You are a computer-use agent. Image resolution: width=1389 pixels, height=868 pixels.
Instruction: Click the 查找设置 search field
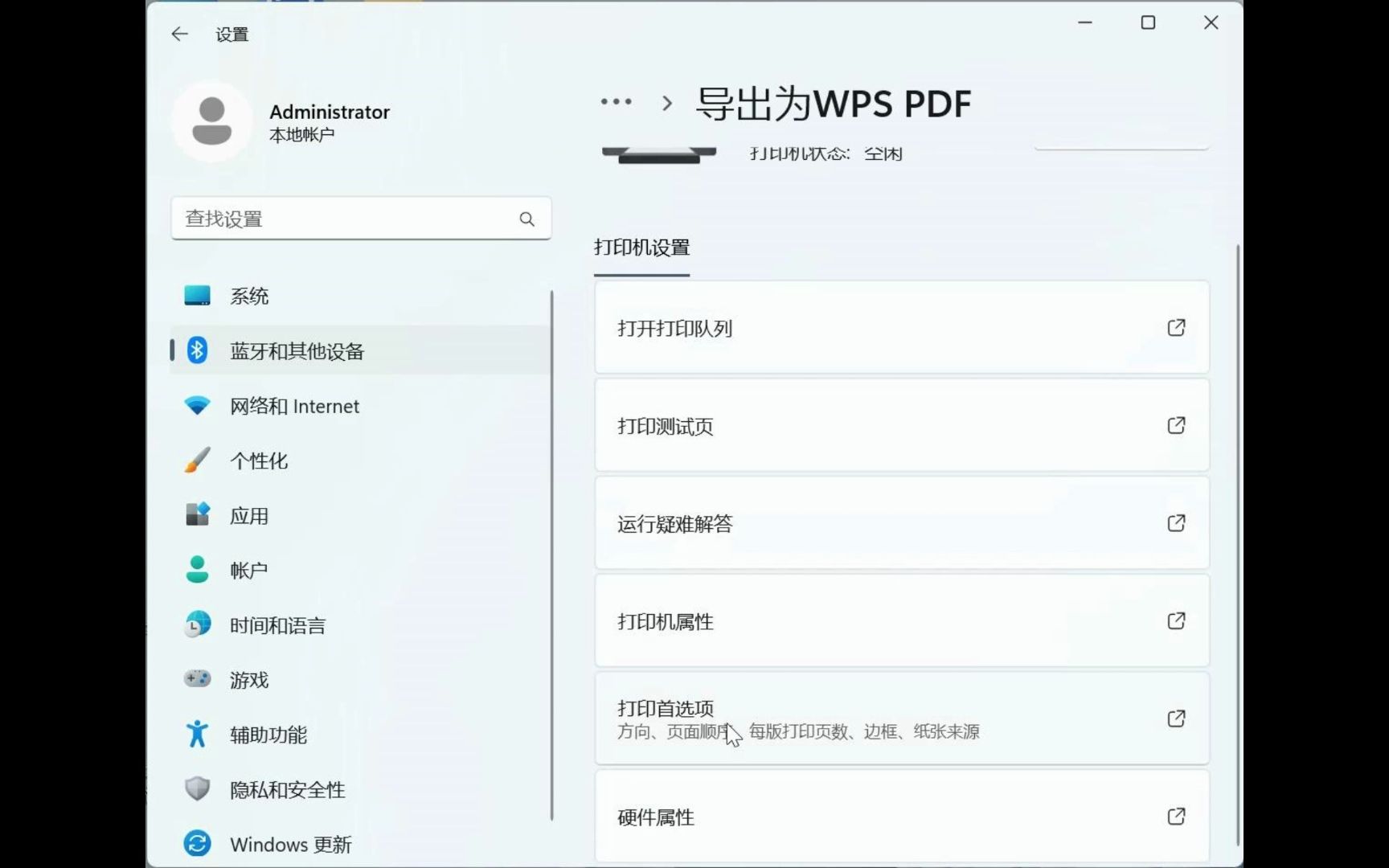[x=361, y=219]
